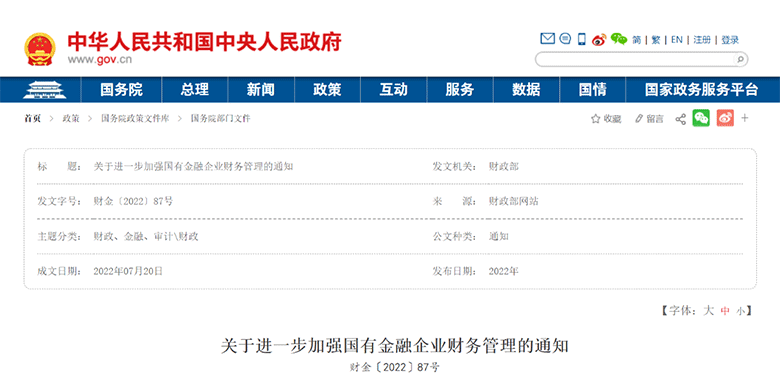Click the 国务院政策文件库 breadcrumb link
The height and width of the screenshot is (380, 780).
click(x=135, y=119)
